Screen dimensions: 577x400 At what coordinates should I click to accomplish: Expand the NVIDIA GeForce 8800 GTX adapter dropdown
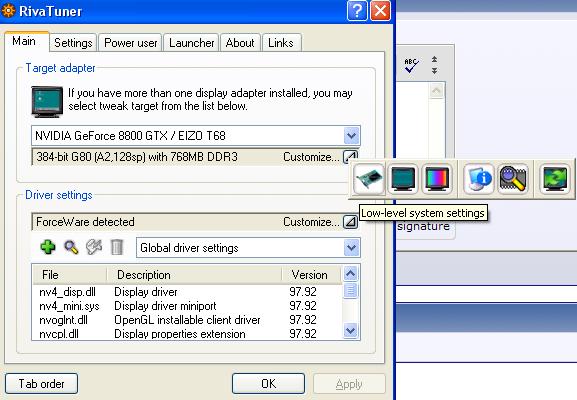351,136
